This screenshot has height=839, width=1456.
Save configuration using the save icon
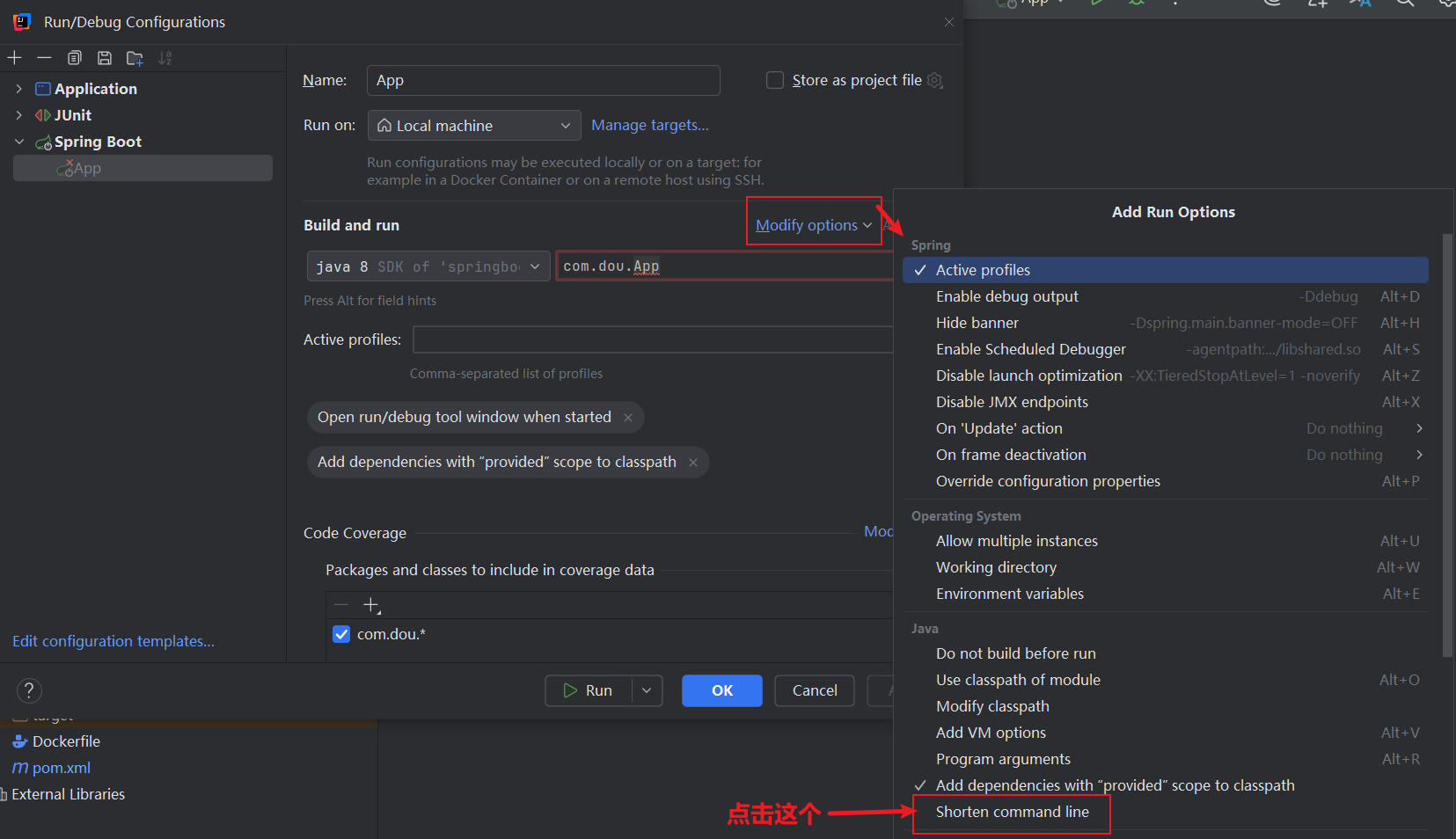105,58
